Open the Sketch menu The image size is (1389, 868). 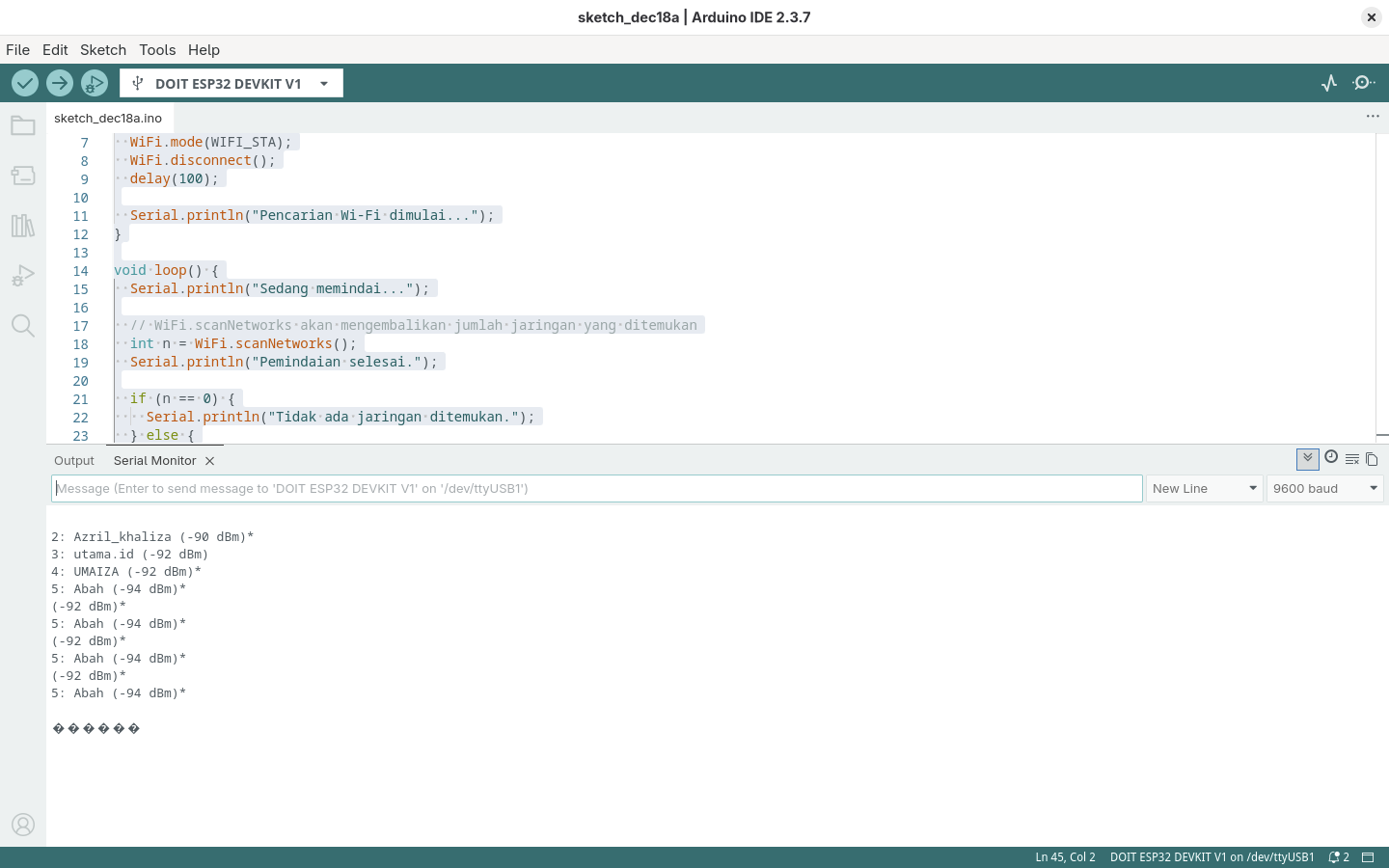point(102,50)
